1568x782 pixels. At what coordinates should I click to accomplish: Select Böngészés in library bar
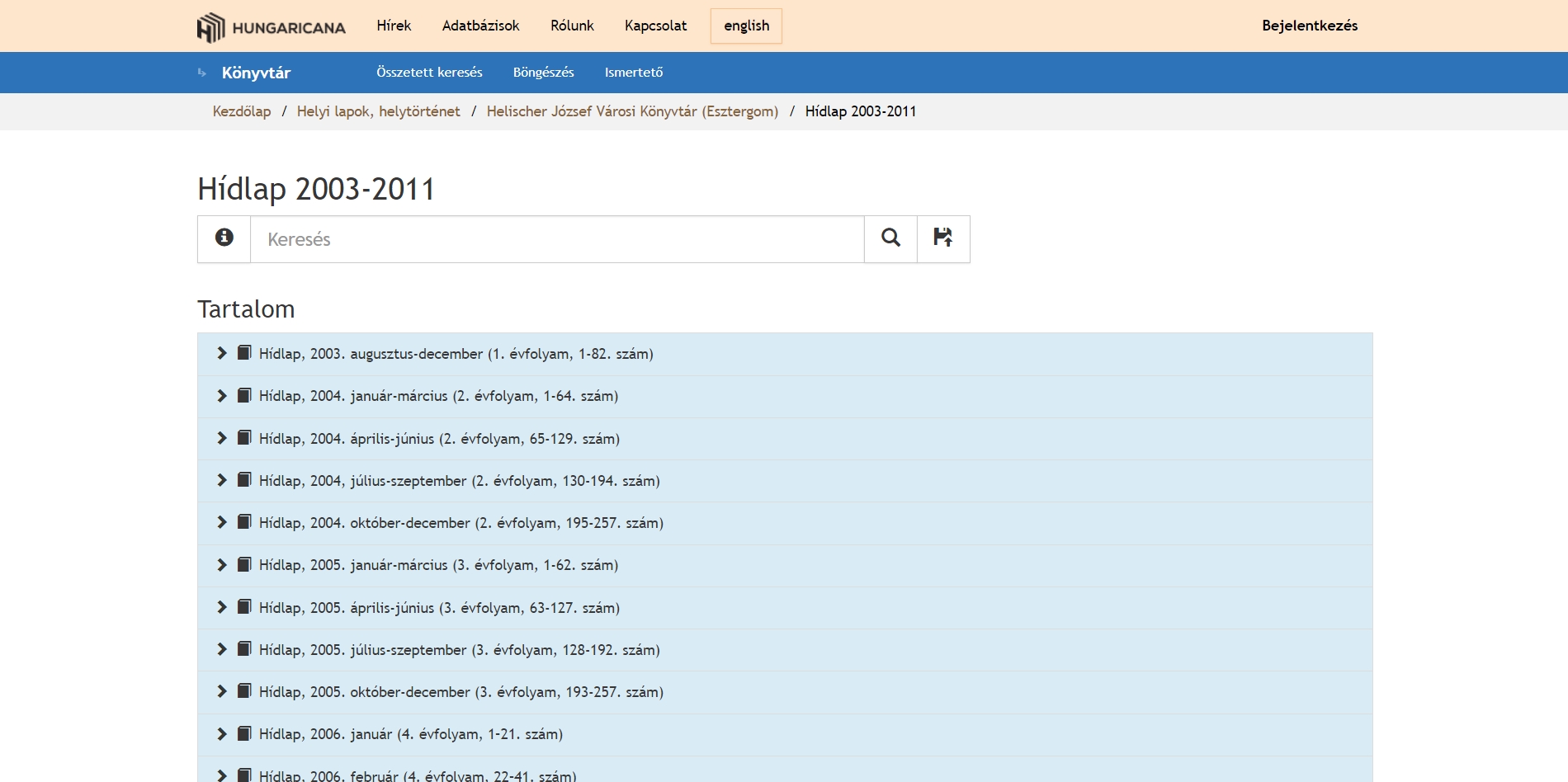(543, 73)
